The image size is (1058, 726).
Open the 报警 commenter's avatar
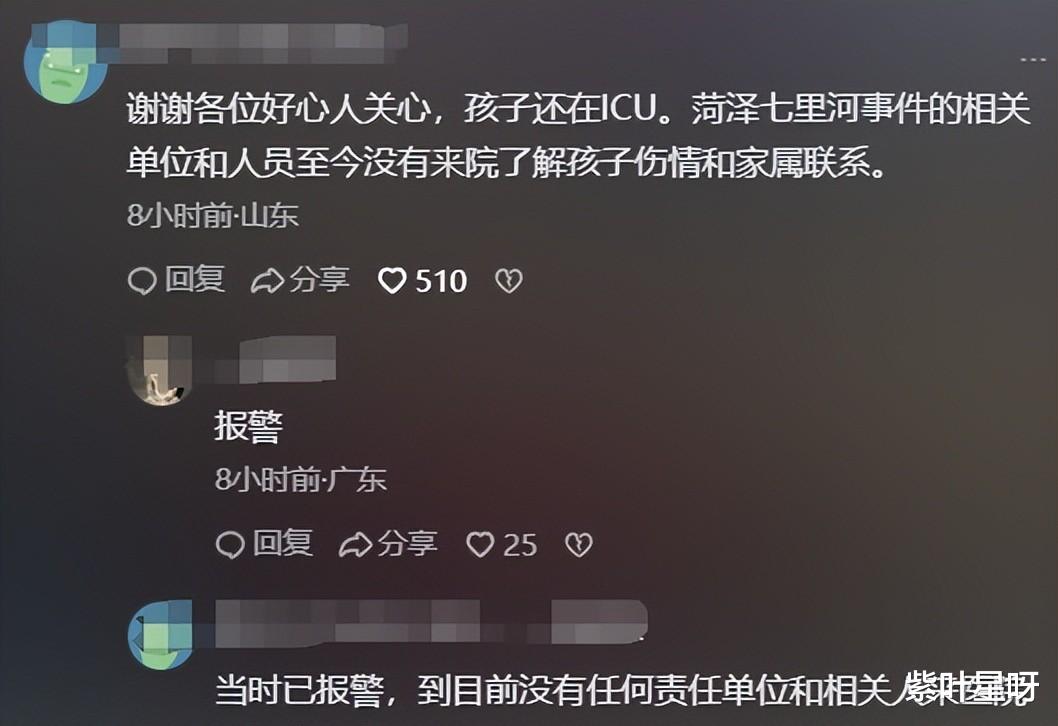159,370
